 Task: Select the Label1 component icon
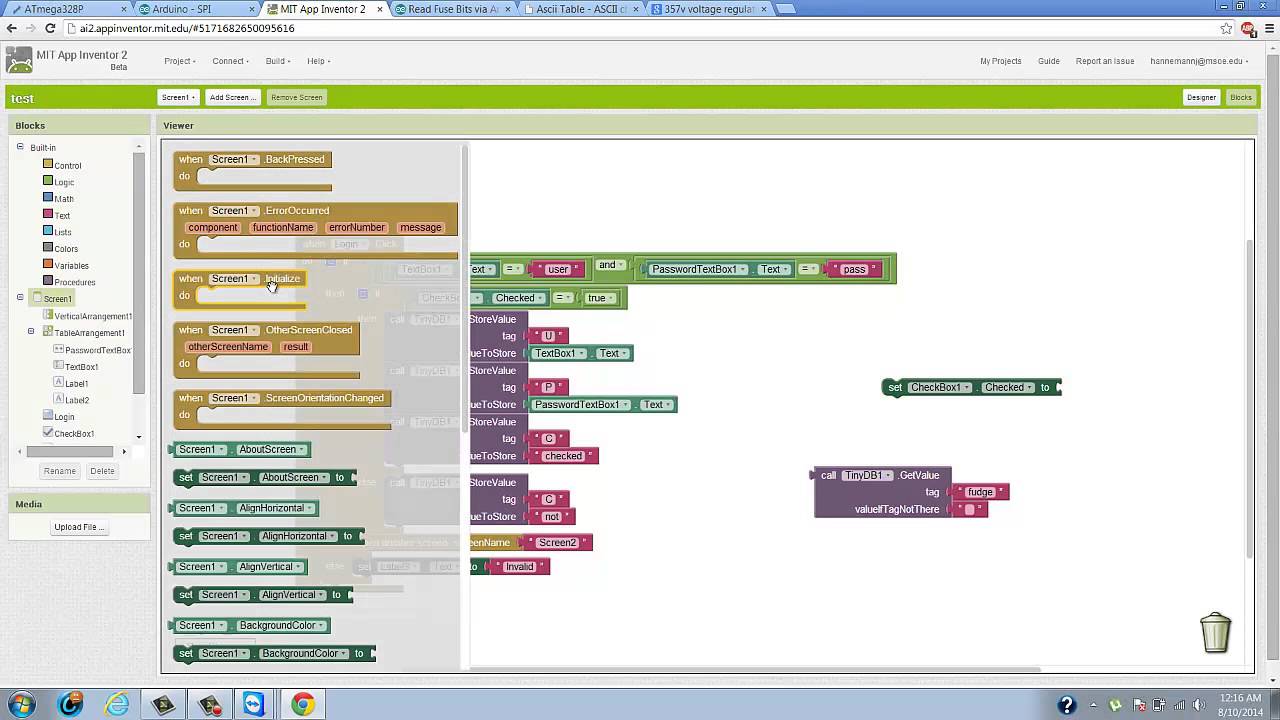(58, 383)
